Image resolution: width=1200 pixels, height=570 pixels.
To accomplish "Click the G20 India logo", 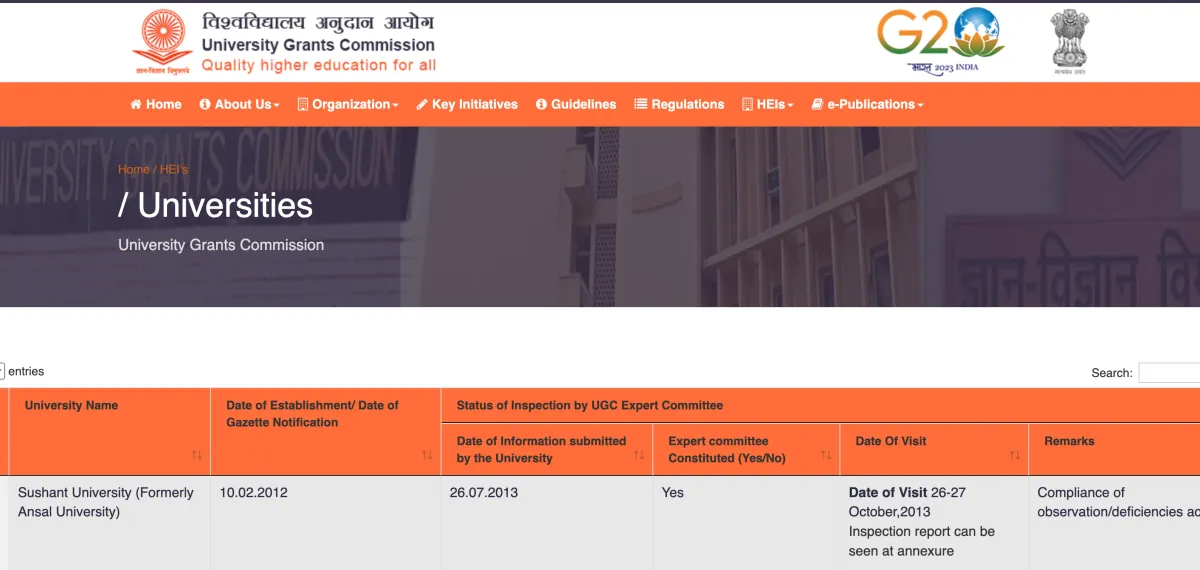I will click(940, 41).
